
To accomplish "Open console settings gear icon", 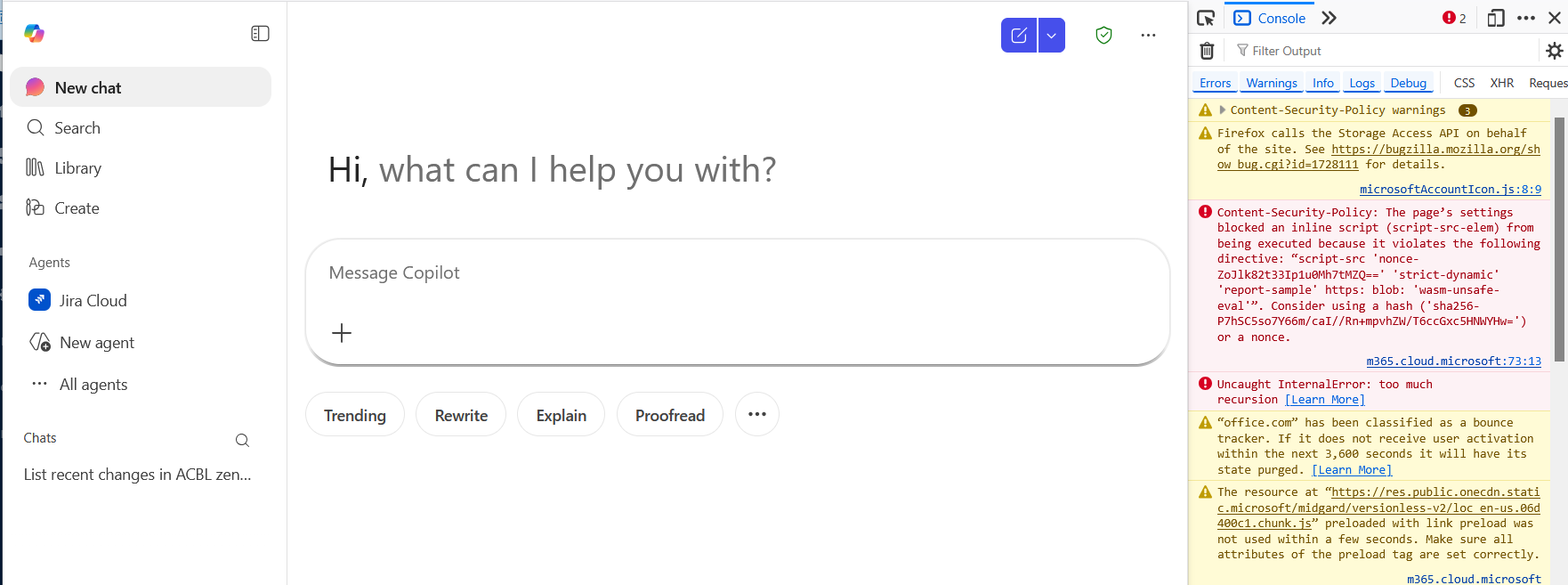I will pos(1554,51).
